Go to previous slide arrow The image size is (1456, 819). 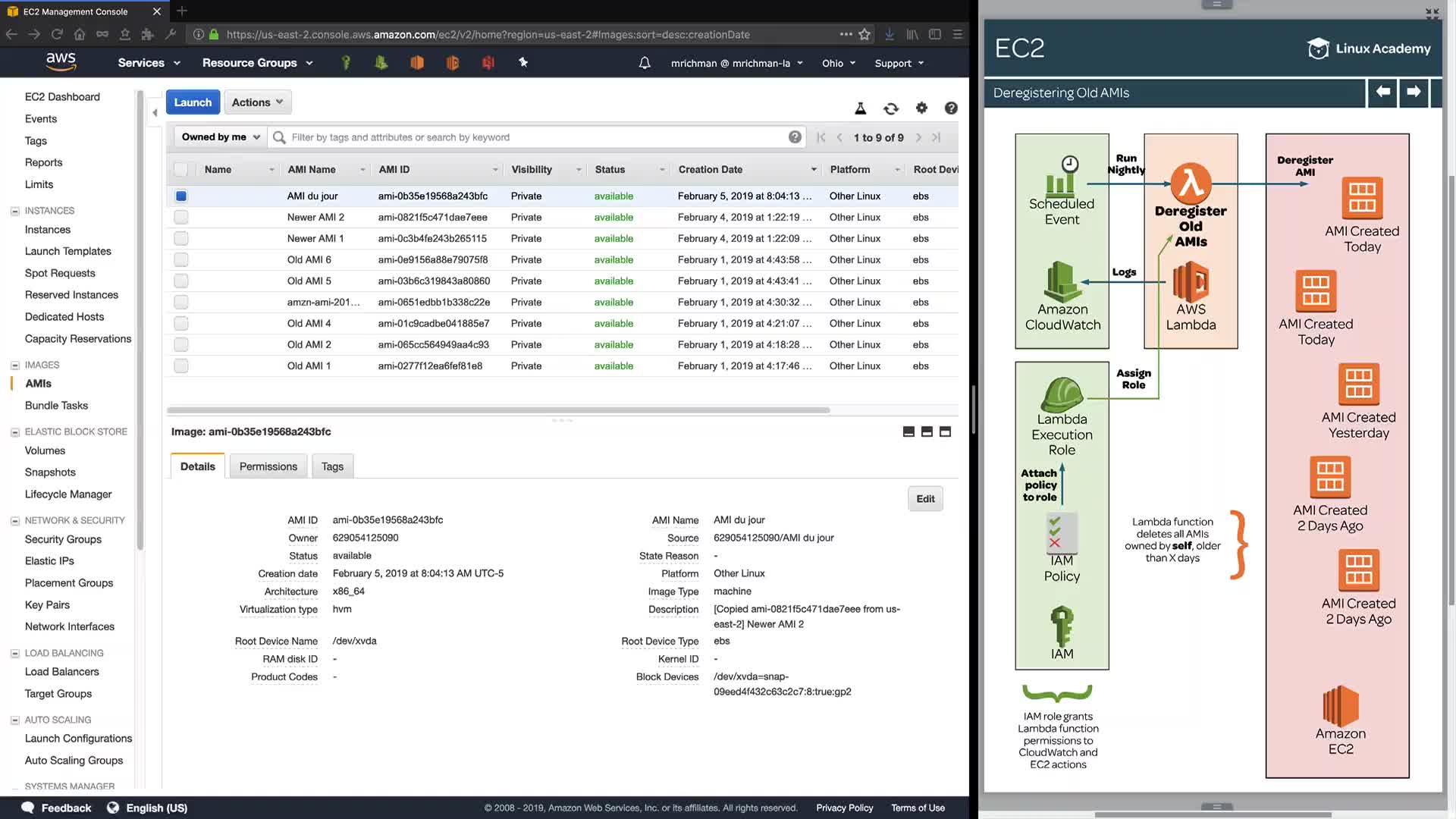click(1383, 93)
